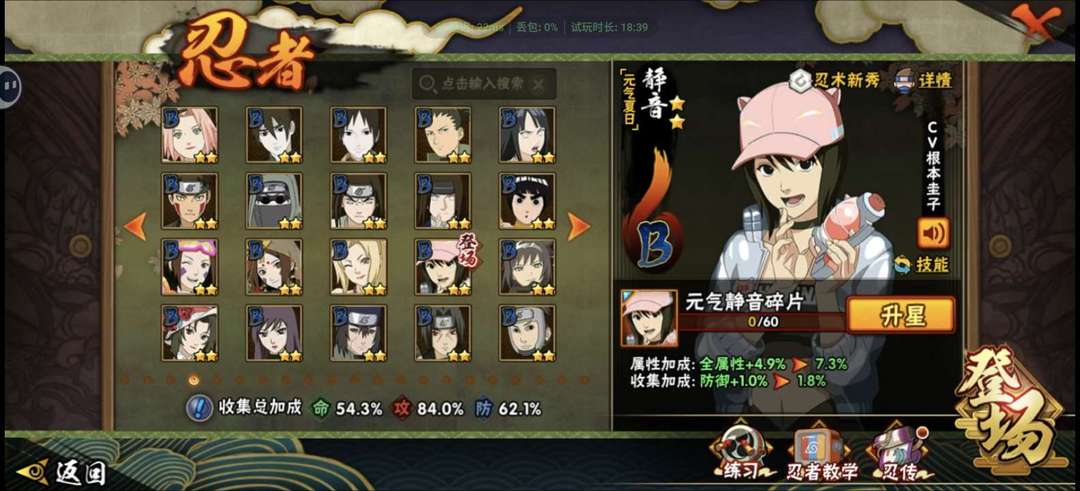
Task: Go to previous ninja page arrow
Action: [136, 226]
